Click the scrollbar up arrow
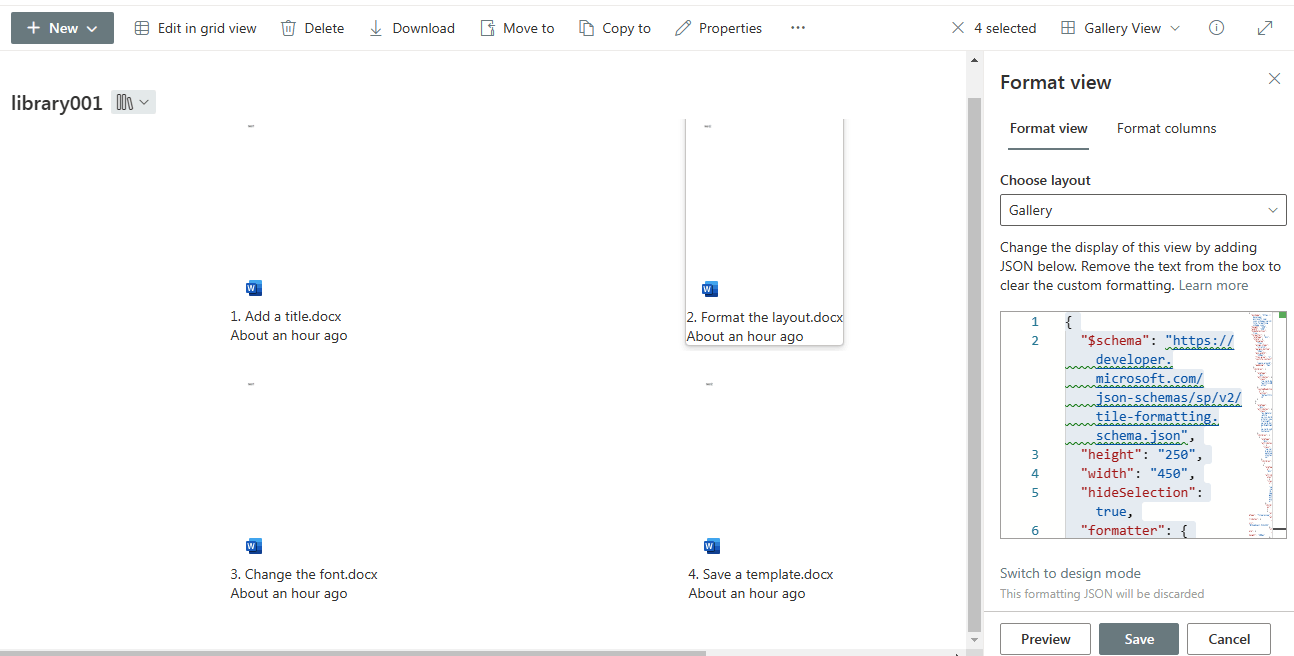This screenshot has width=1294, height=656. click(x=975, y=59)
